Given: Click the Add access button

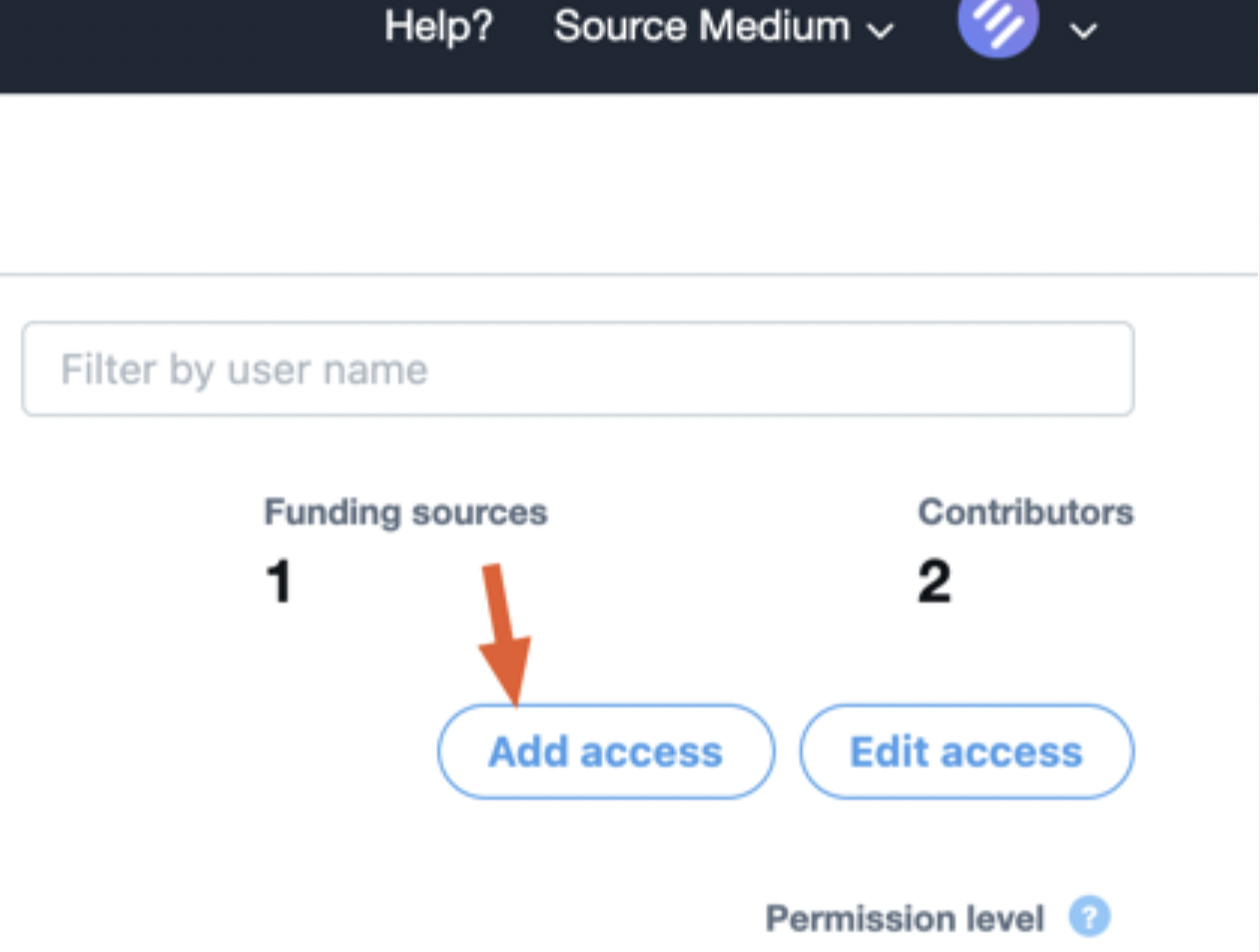Looking at the screenshot, I should [606, 751].
